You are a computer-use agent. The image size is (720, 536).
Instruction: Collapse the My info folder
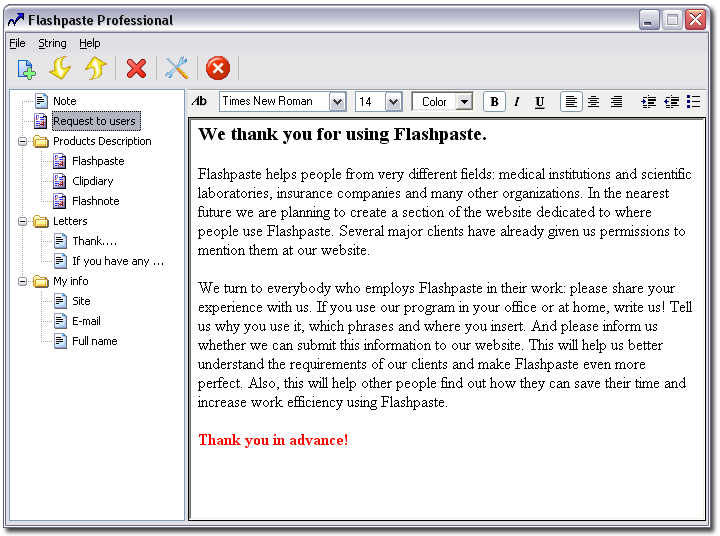click(x=22, y=281)
